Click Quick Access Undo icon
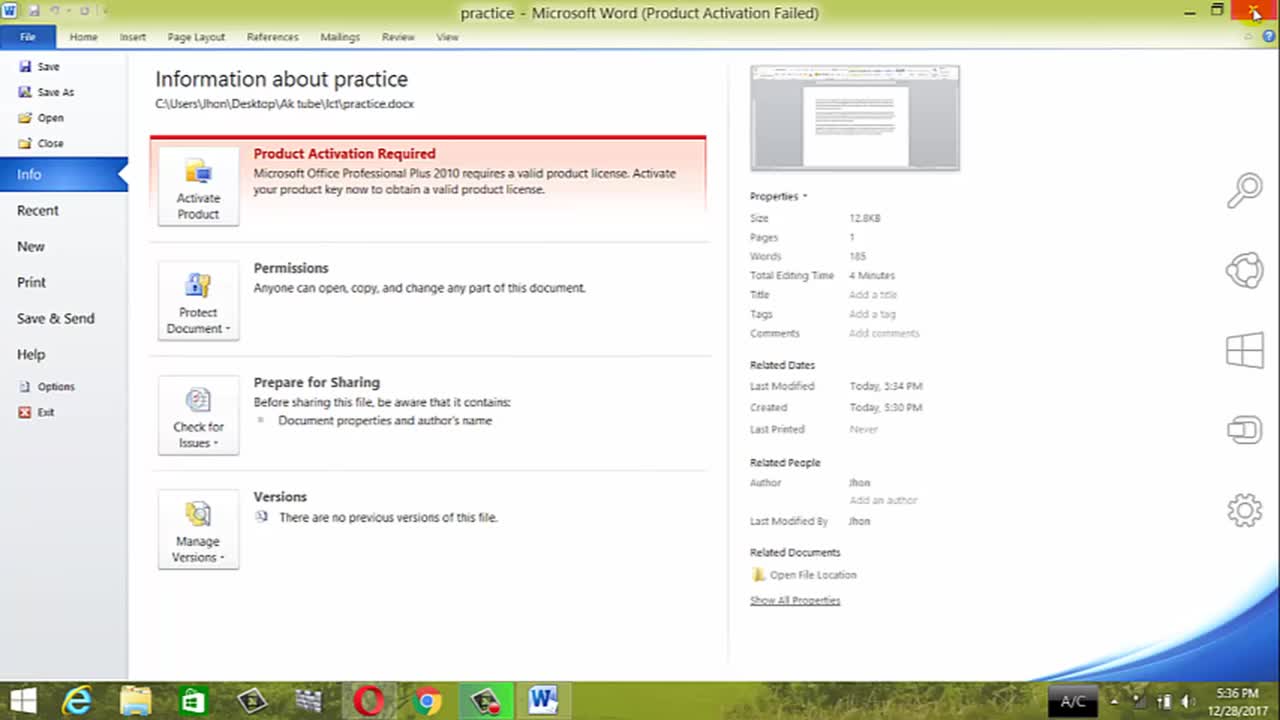Screen dimensions: 1280x720 (56, 12)
